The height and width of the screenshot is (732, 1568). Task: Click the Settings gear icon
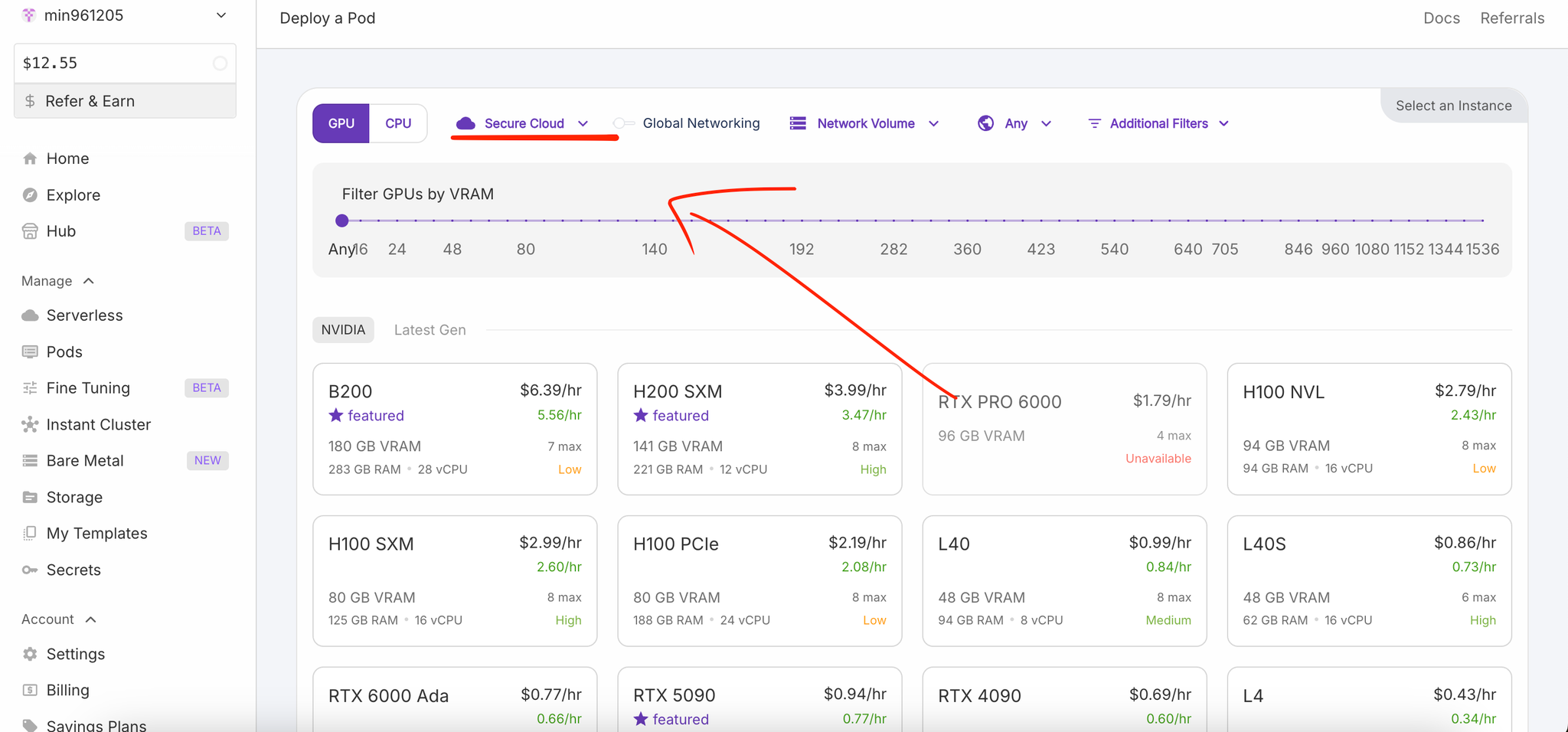(30, 654)
